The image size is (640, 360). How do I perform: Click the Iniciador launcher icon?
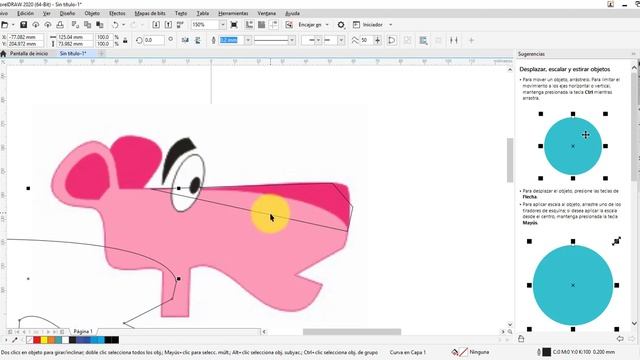point(356,25)
